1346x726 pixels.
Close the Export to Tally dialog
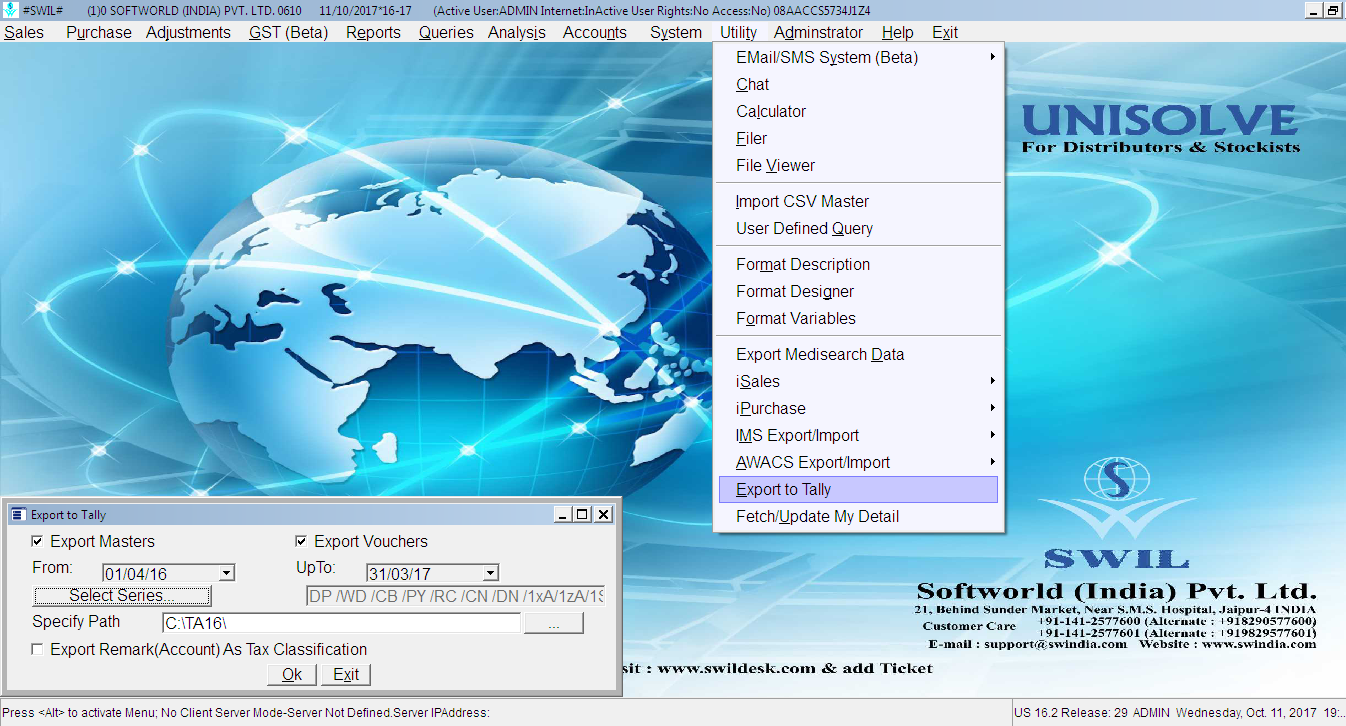click(604, 515)
